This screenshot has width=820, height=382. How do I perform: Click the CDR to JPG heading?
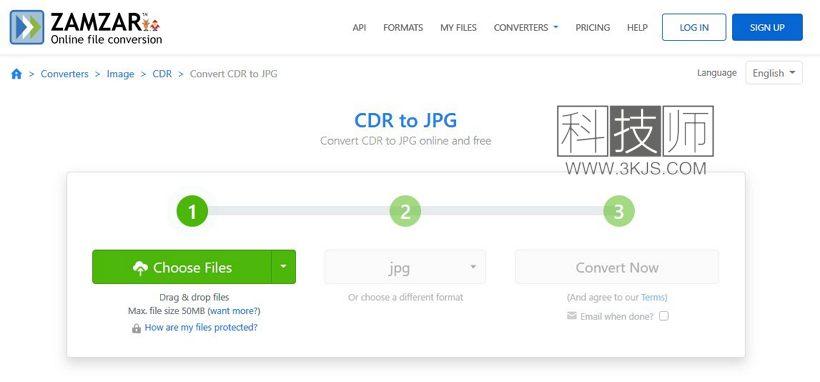[405, 120]
